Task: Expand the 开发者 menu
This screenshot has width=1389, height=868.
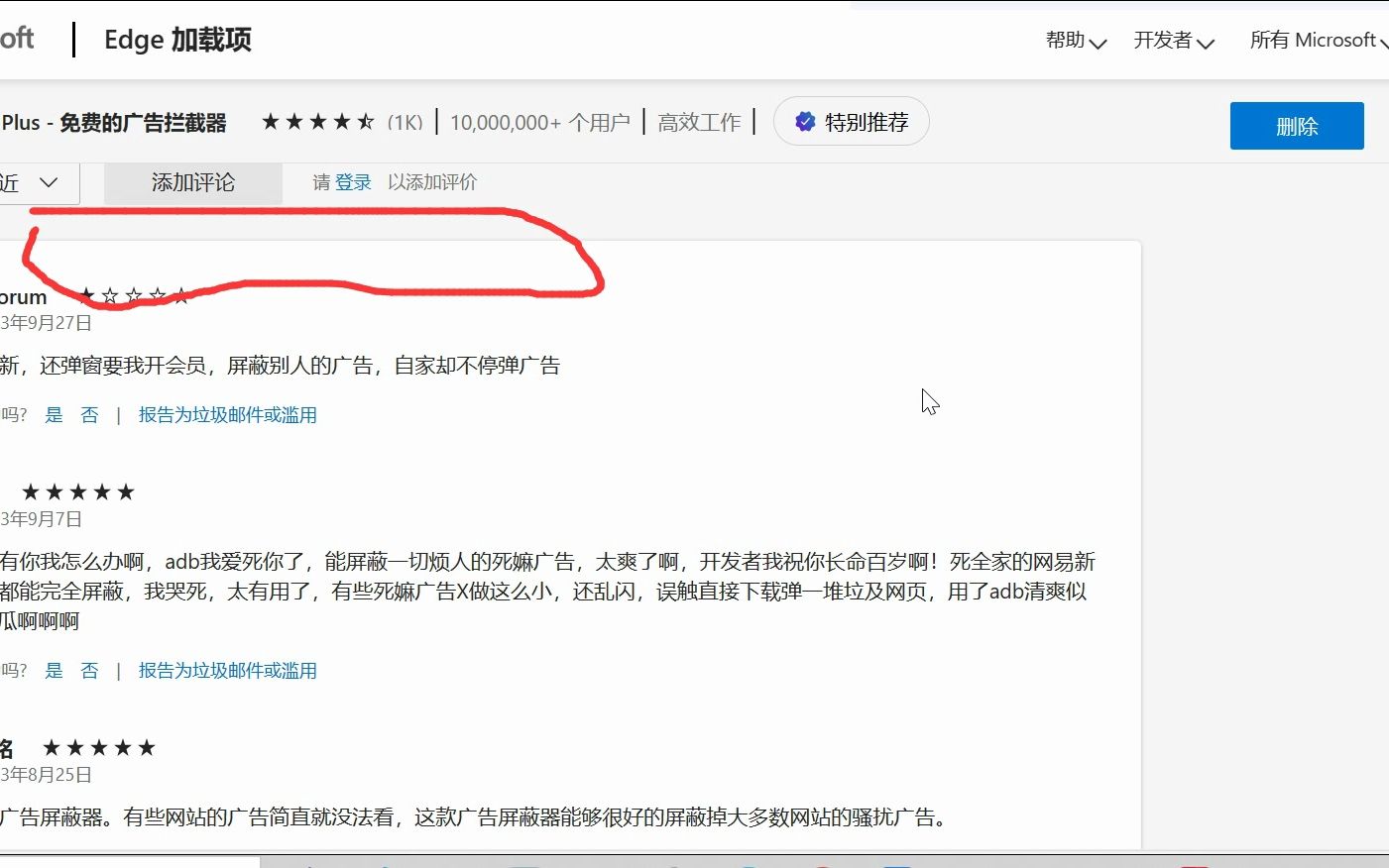Action: [1174, 41]
